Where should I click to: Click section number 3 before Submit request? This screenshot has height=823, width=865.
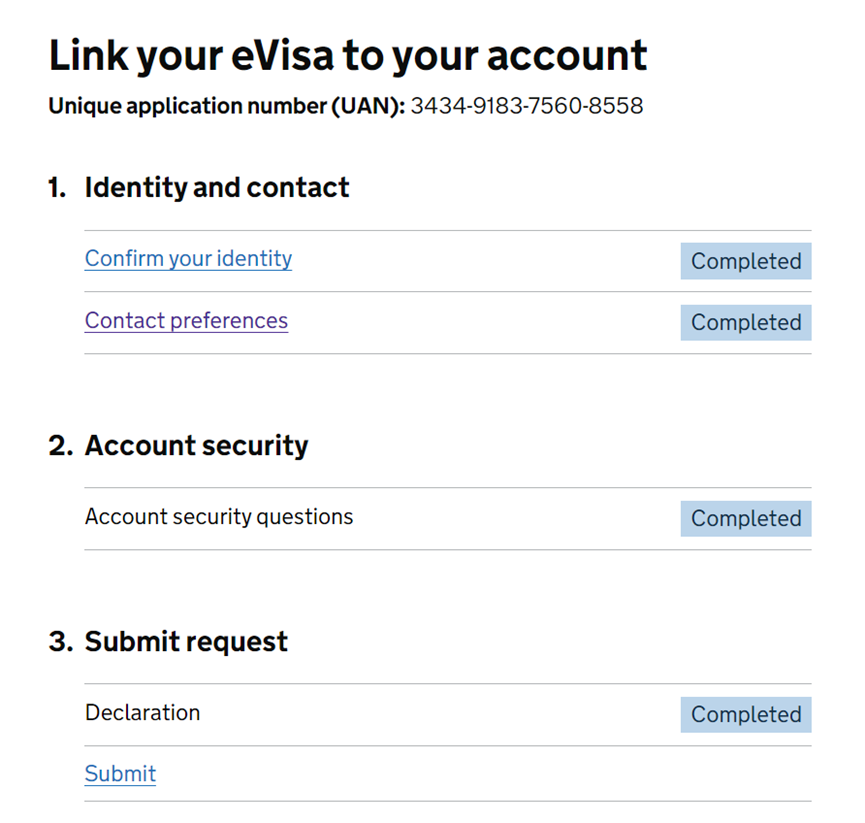(x=60, y=642)
